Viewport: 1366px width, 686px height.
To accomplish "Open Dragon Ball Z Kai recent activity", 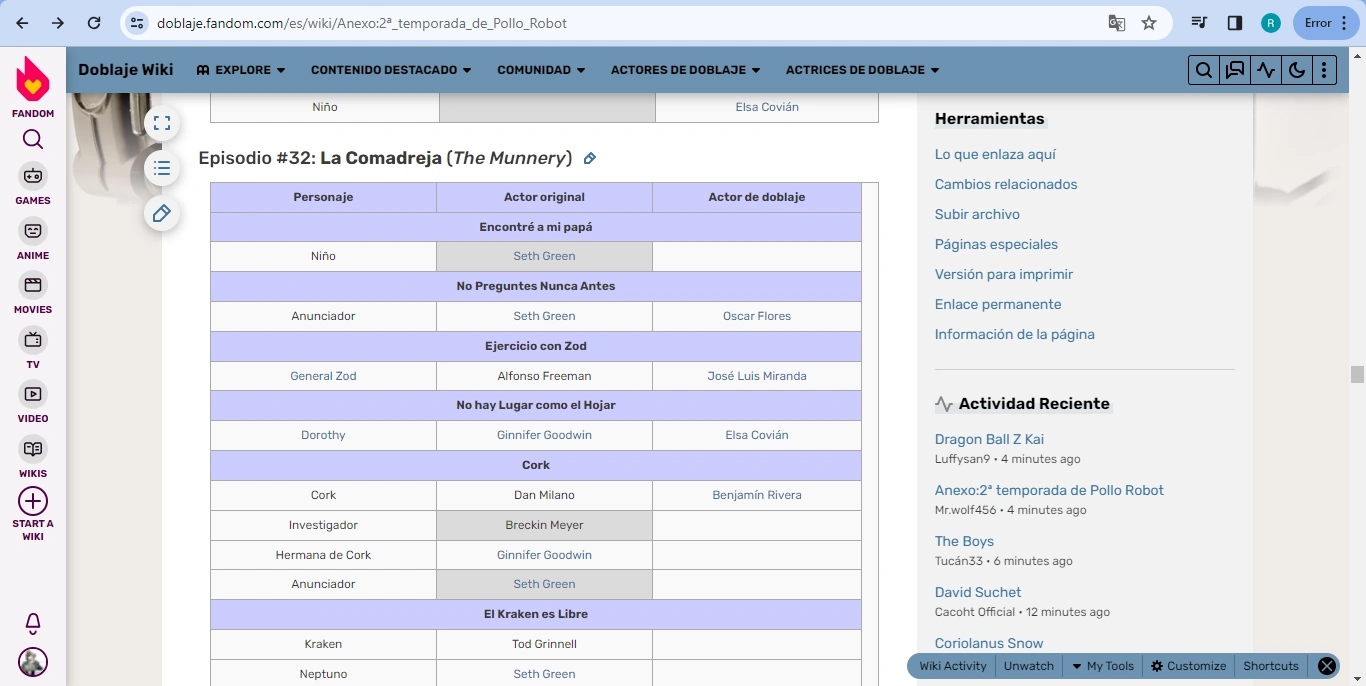I will [x=989, y=439].
